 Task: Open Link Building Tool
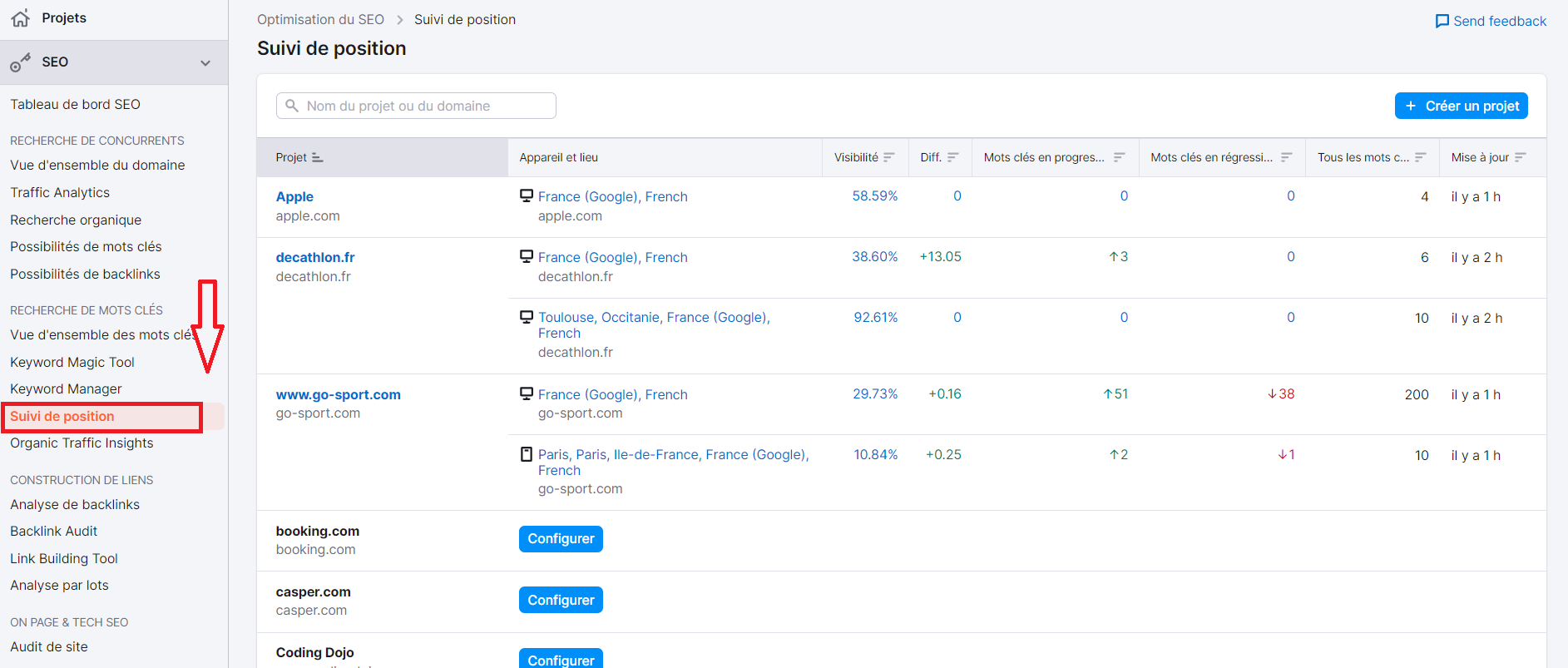pyautogui.click(x=64, y=558)
